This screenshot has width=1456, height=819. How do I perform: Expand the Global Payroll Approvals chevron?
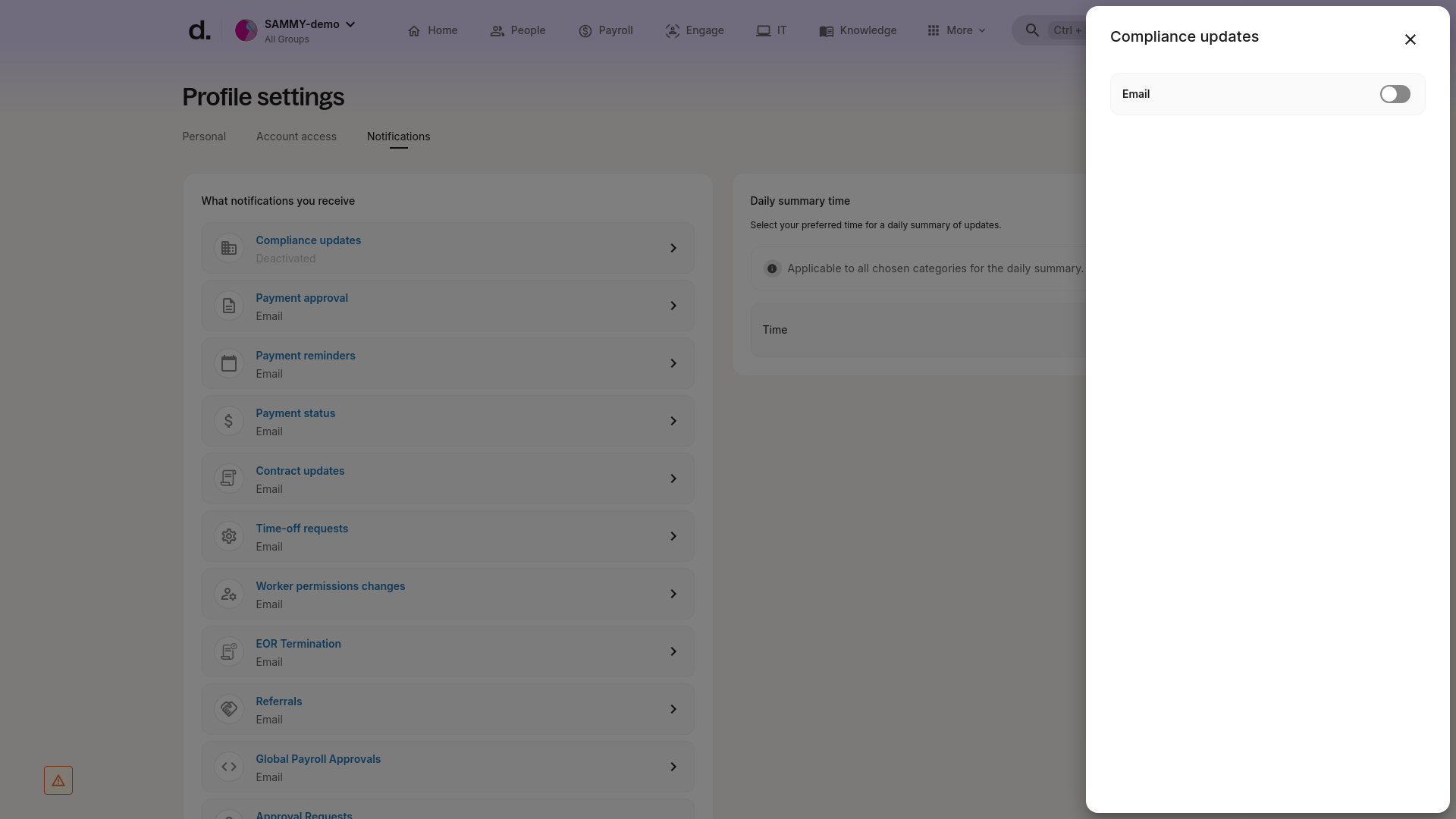(x=673, y=767)
